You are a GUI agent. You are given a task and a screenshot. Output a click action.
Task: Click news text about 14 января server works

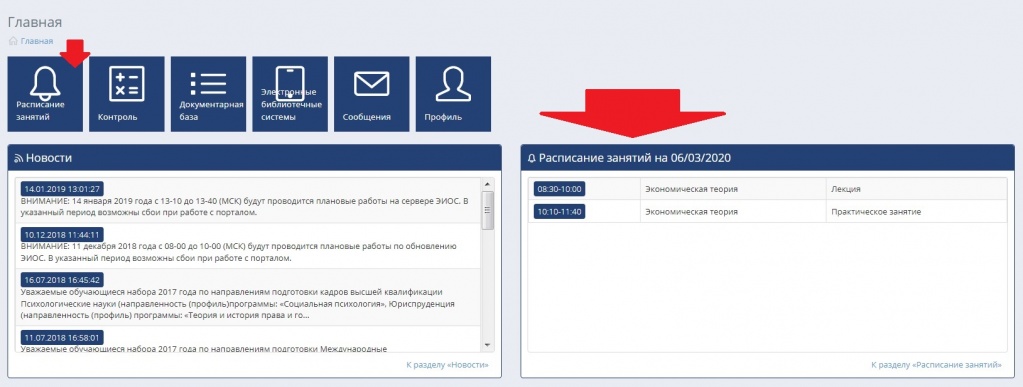[245, 207]
